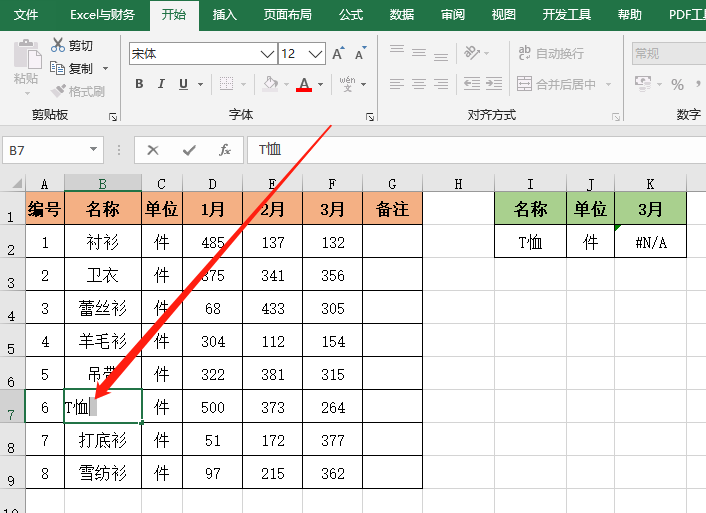Open the fill color dropdown arrow

[286, 84]
